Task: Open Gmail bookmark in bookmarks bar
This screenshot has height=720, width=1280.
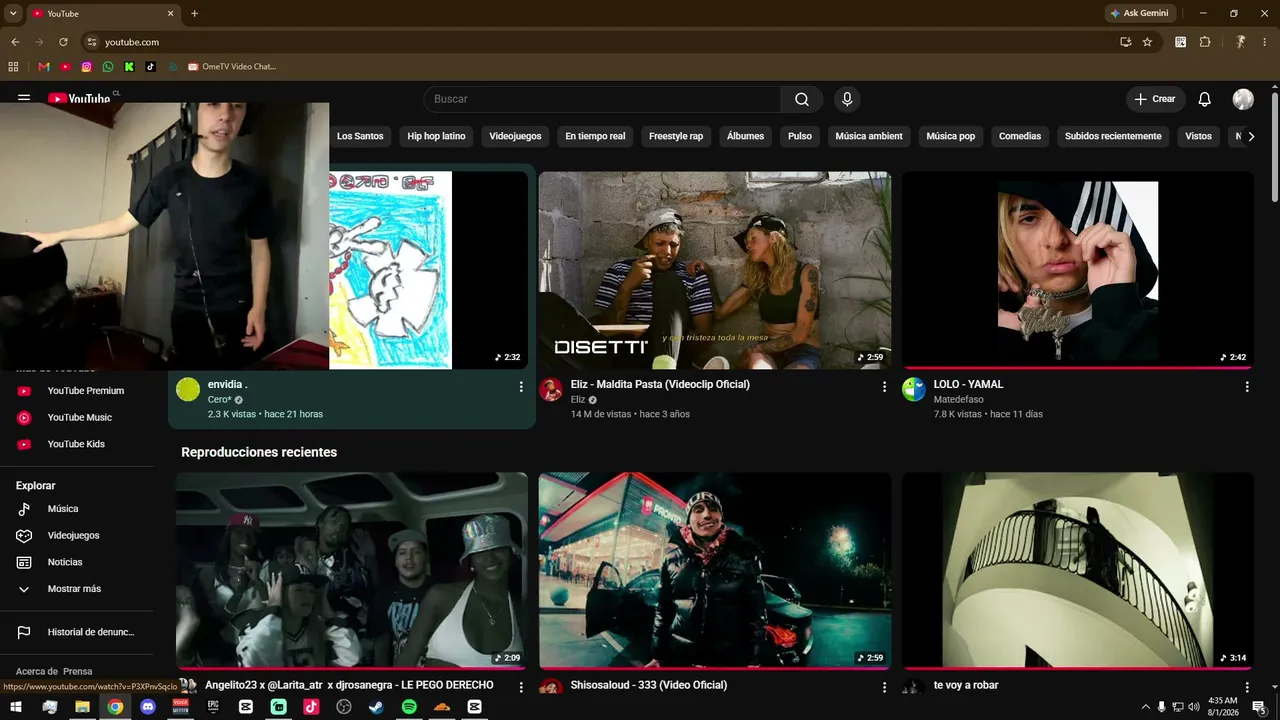Action: click(44, 67)
